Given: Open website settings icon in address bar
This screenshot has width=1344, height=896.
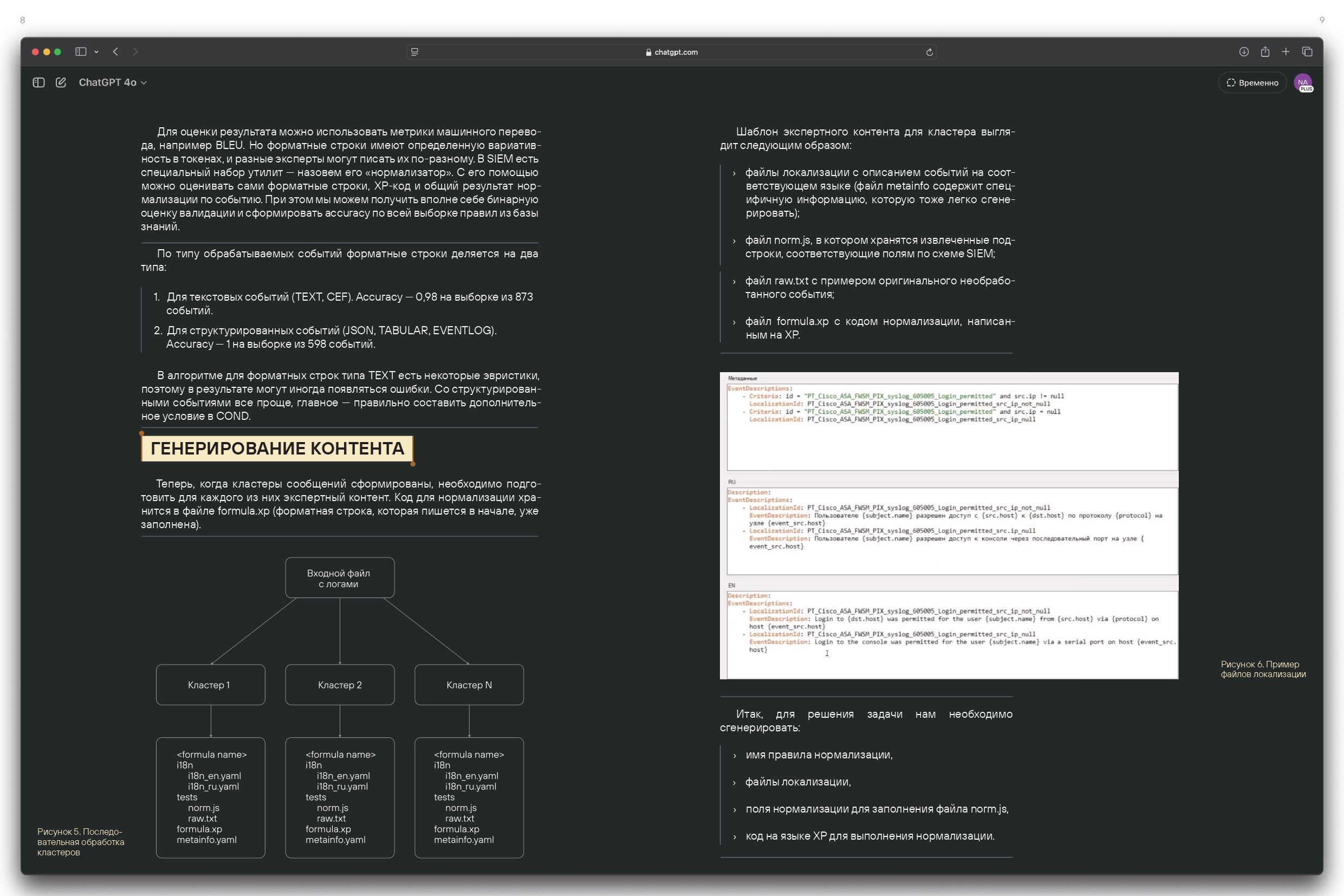Looking at the screenshot, I should click(x=415, y=52).
